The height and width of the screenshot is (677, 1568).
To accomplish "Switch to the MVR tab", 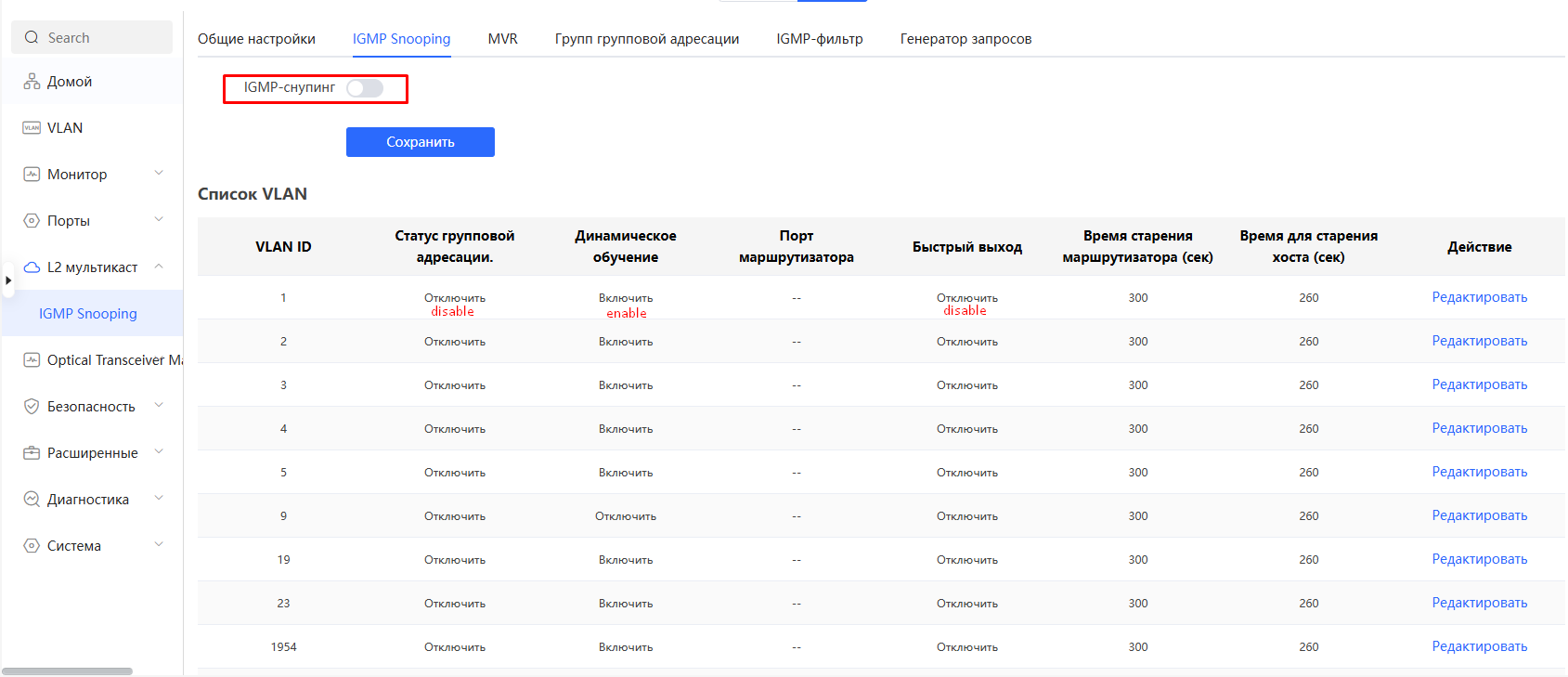I will click(x=502, y=39).
